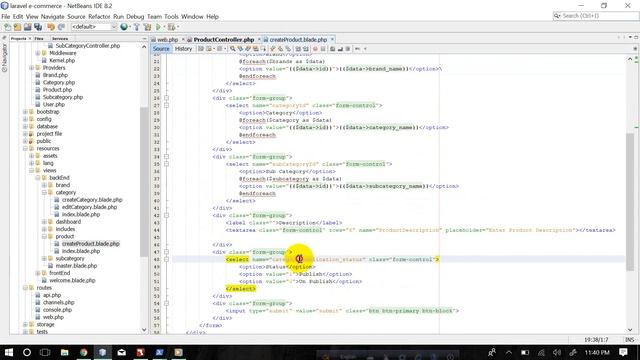Open Task View on the taskbar
Viewport: 640px width, 360px height.
[45, 352]
